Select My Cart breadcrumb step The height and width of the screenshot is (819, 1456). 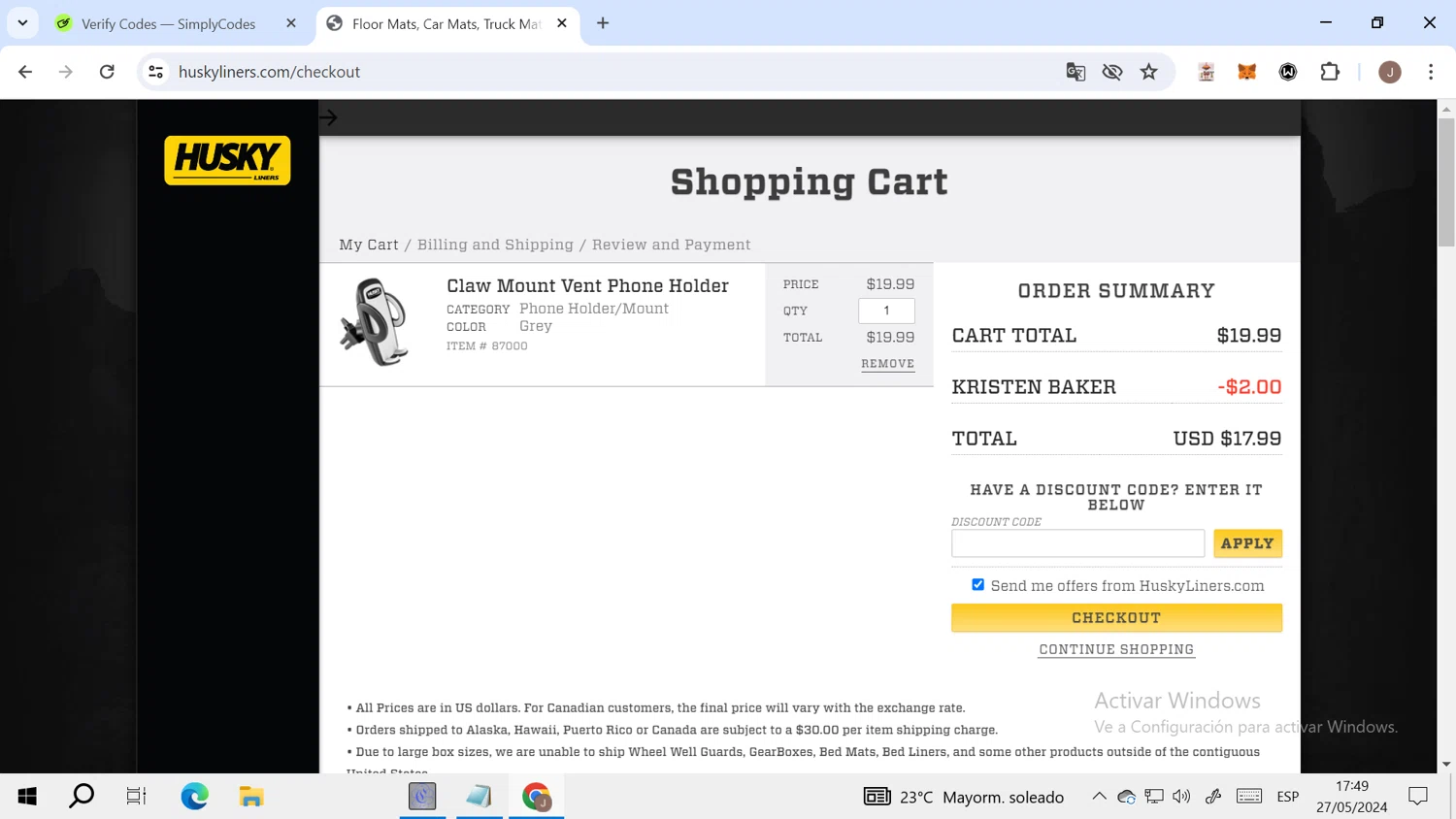pyautogui.click(x=369, y=245)
